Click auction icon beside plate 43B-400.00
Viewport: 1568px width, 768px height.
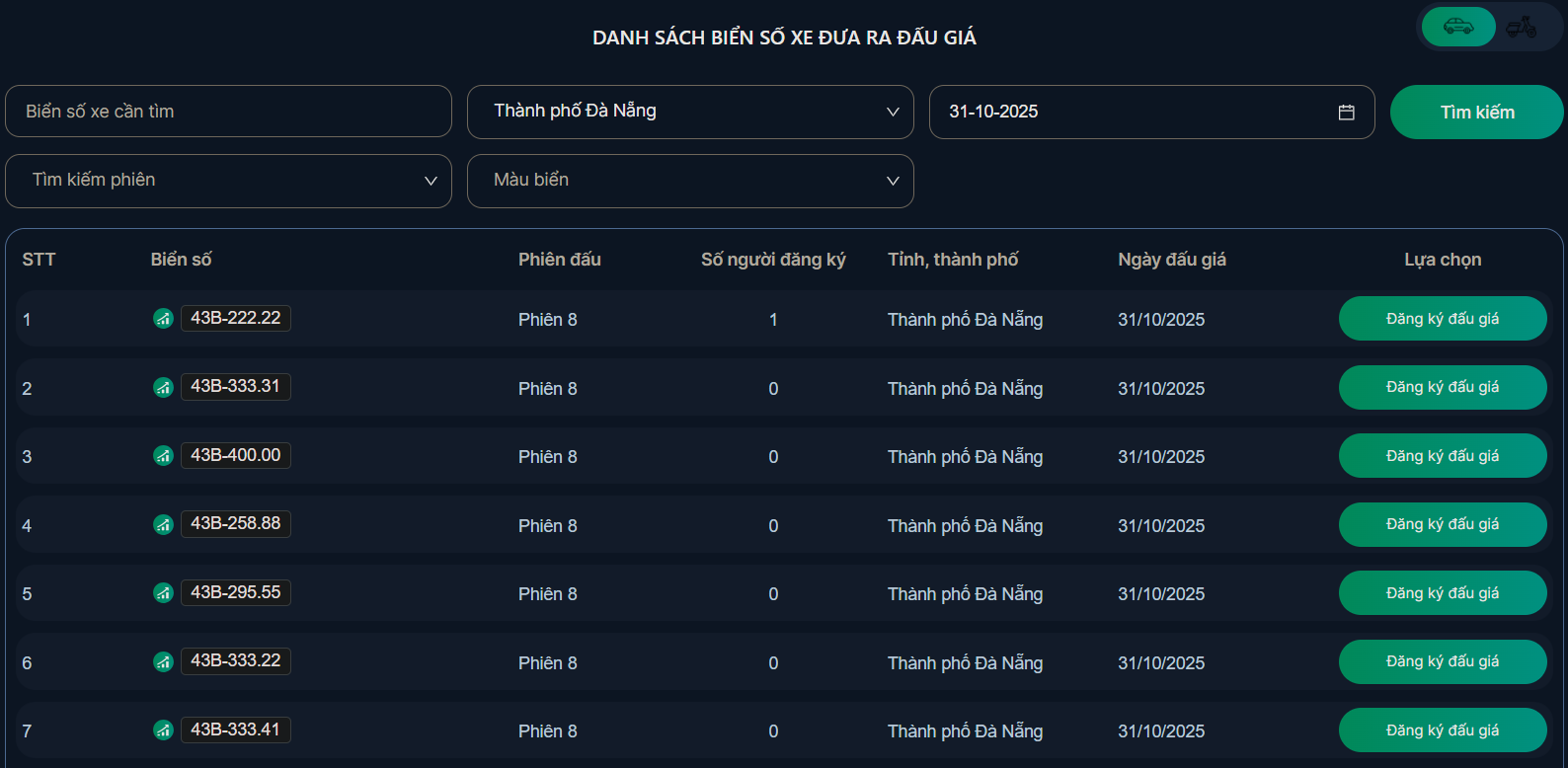(x=163, y=456)
